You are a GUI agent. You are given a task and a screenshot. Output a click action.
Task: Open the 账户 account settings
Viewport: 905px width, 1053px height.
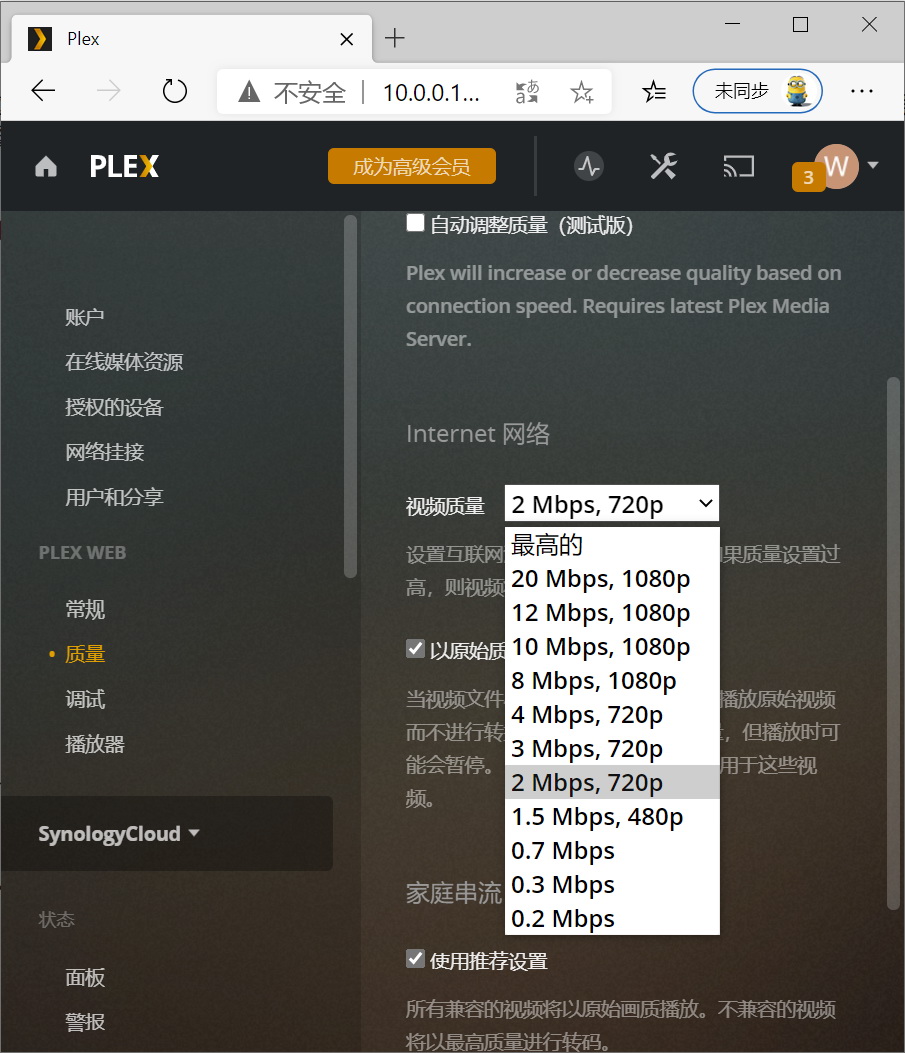(85, 317)
